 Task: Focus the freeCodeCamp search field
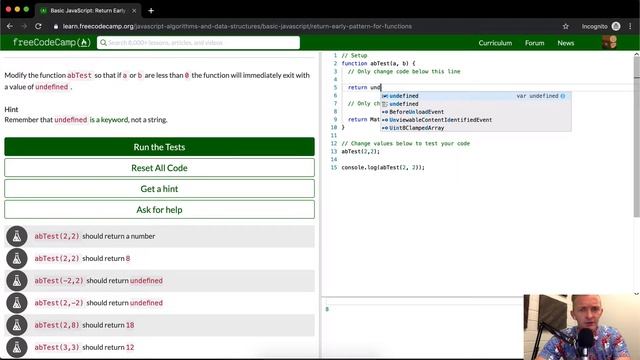(198, 42)
